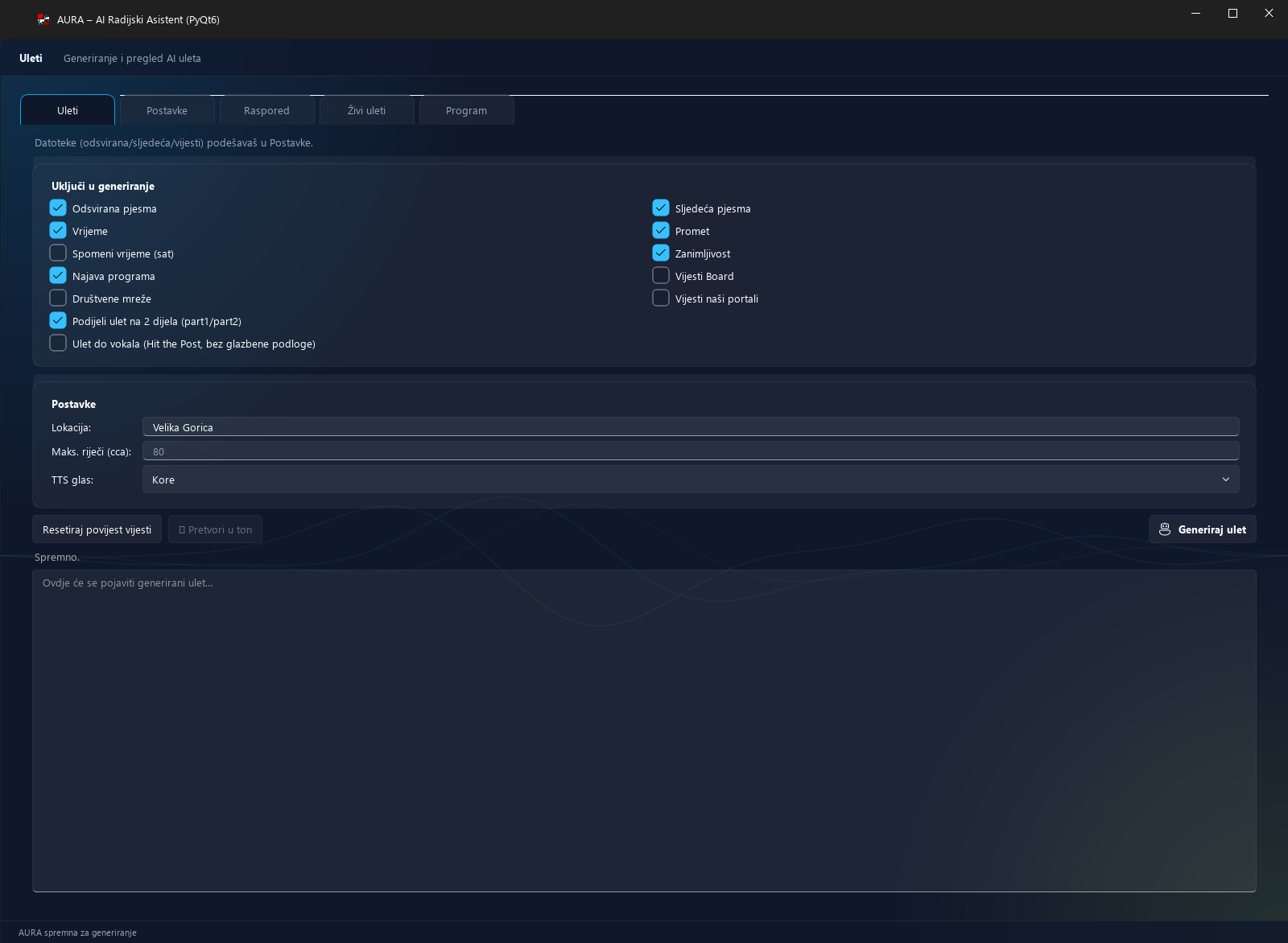This screenshot has width=1288, height=943.
Task: Click the Pretvori u ton button
Action: pos(215,529)
